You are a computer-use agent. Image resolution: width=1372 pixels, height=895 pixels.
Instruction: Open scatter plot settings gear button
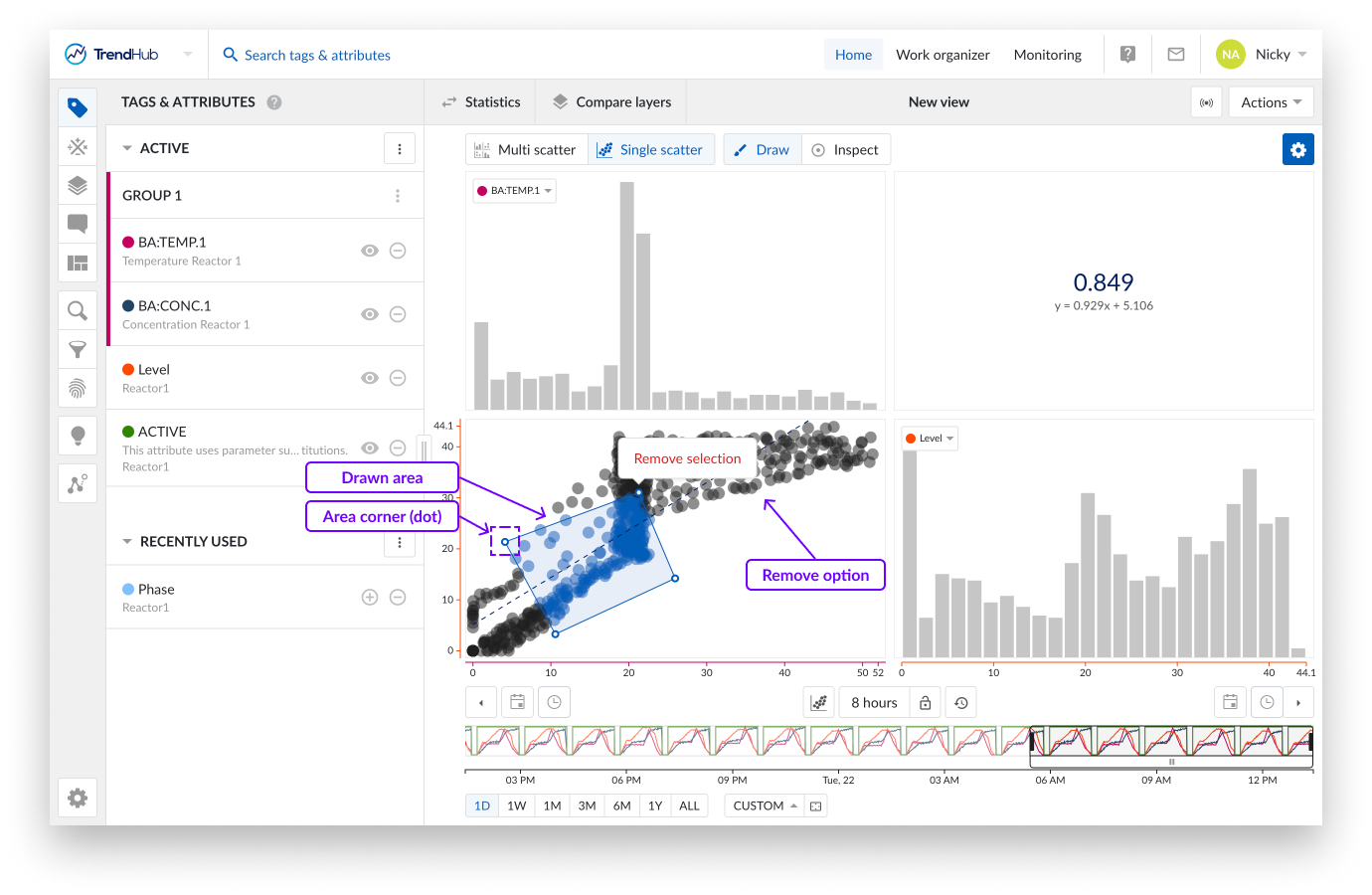[x=1297, y=149]
